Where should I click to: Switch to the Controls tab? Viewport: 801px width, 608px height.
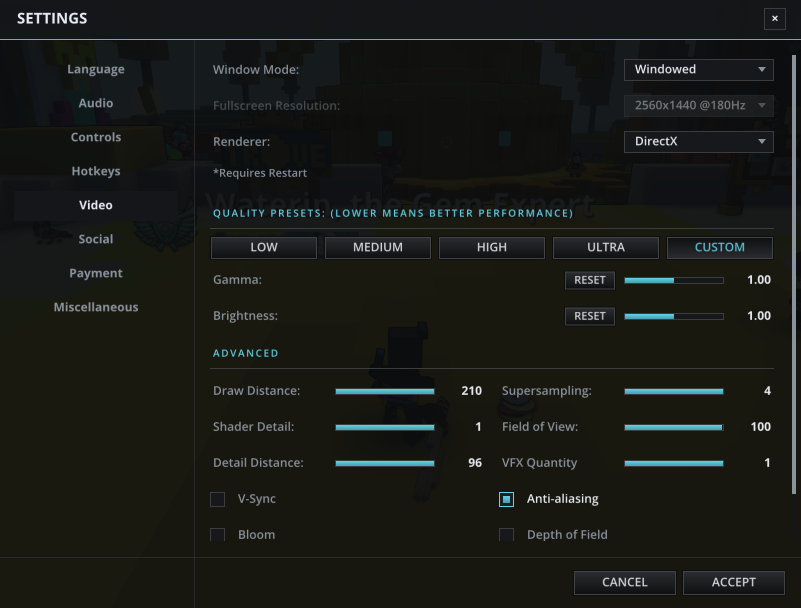[x=96, y=137]
